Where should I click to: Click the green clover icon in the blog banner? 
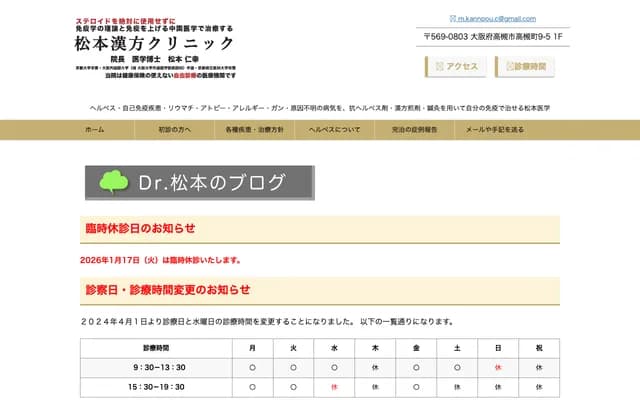pos(115,182)
